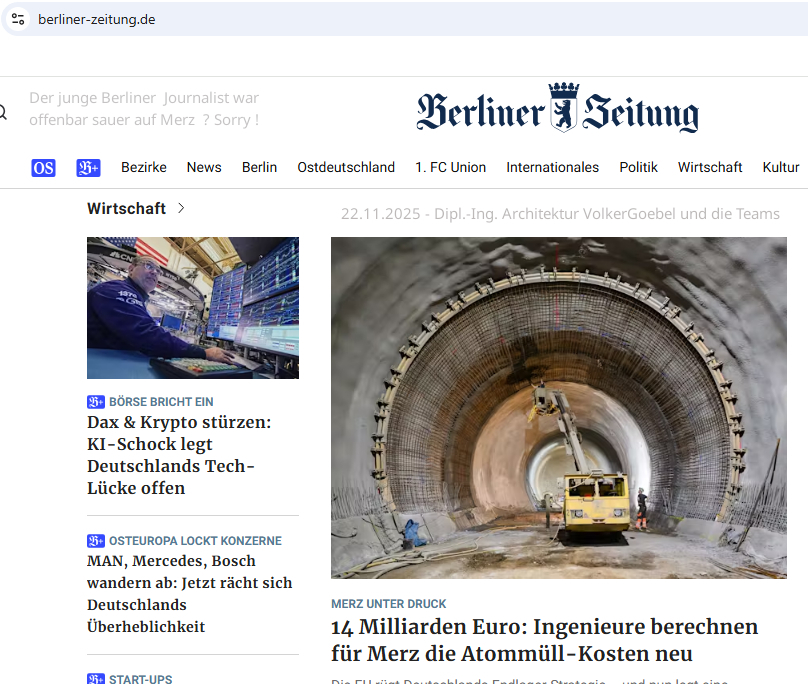Click the OS icon in the navigation bar
The image size is (808, 684).
[43, 168]
